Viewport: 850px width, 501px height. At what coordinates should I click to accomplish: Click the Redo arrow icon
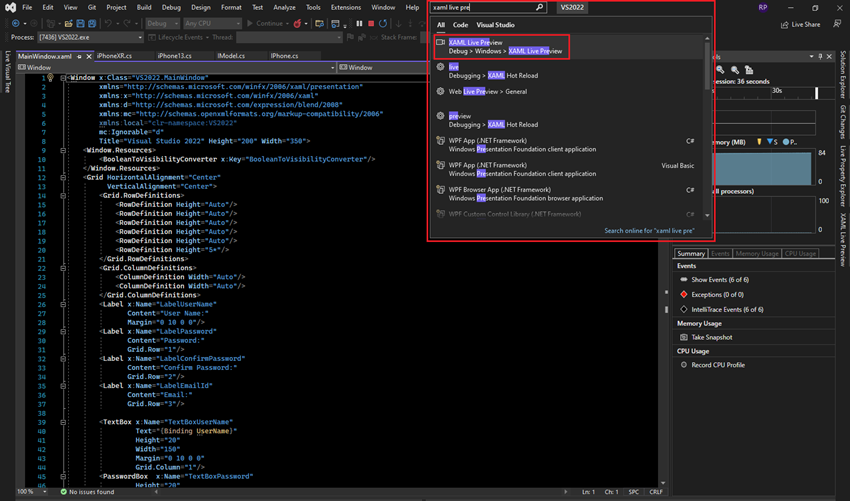pyautogui.click(x=126, y=23)
